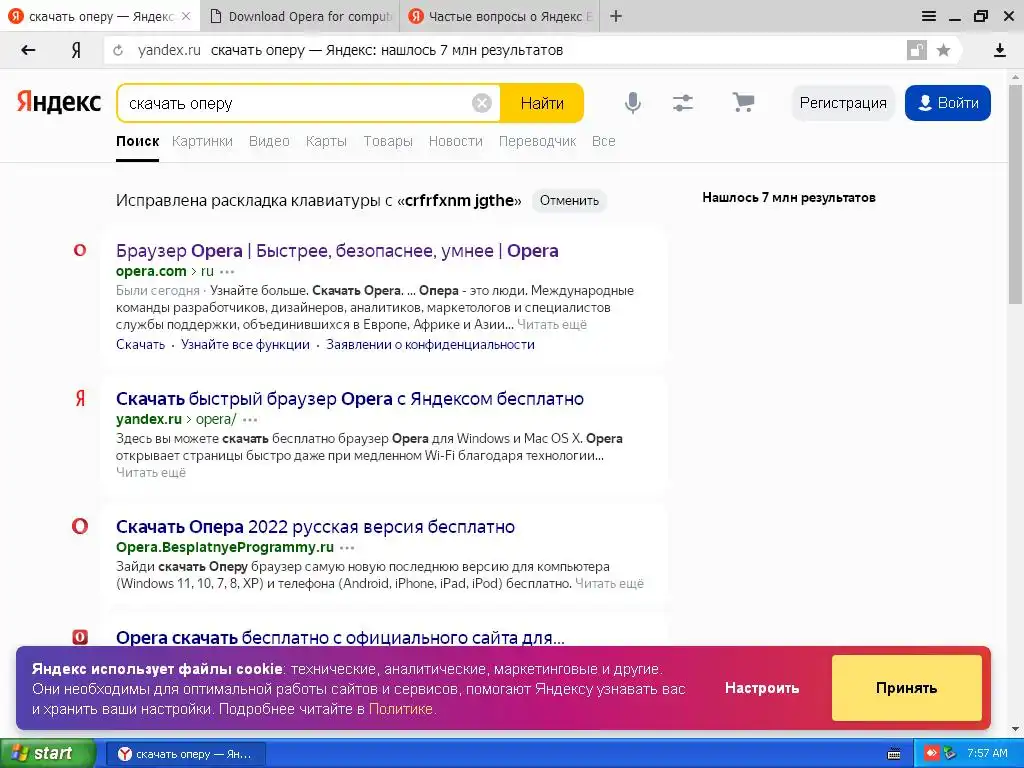
Task: Close the 'скачать оперу — Яндекс' tab
Action: [186, 16]
